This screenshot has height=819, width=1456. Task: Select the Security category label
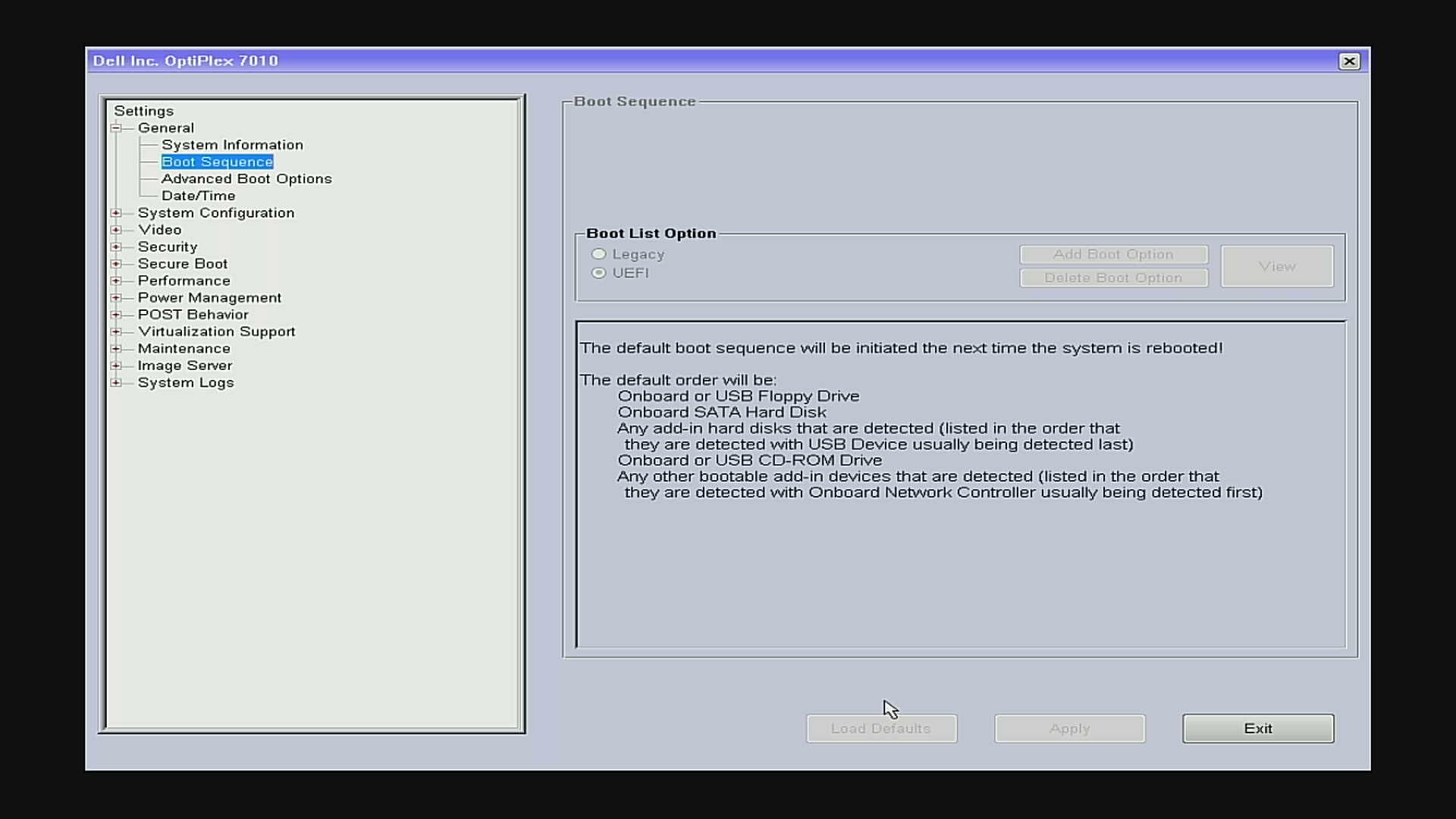(x=167, y=247)
